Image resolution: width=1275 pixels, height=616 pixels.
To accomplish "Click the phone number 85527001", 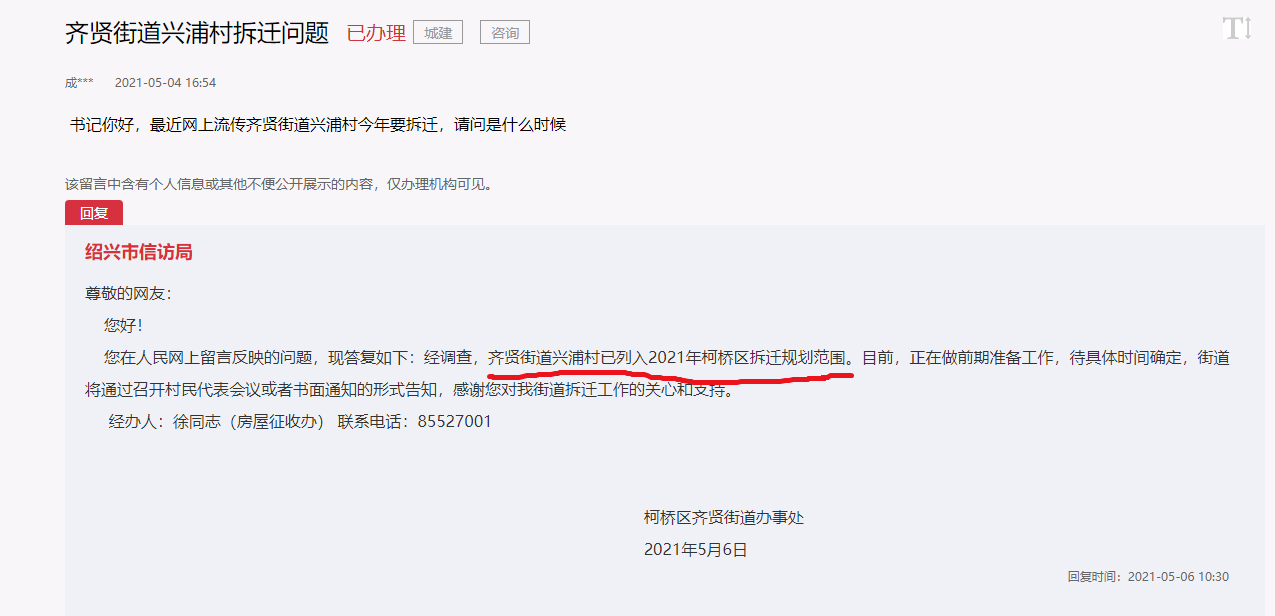I will point(455,422).
